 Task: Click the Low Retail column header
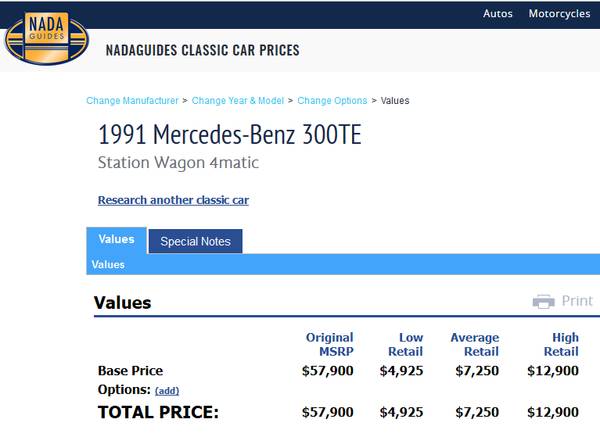click(x=405, y=345)
